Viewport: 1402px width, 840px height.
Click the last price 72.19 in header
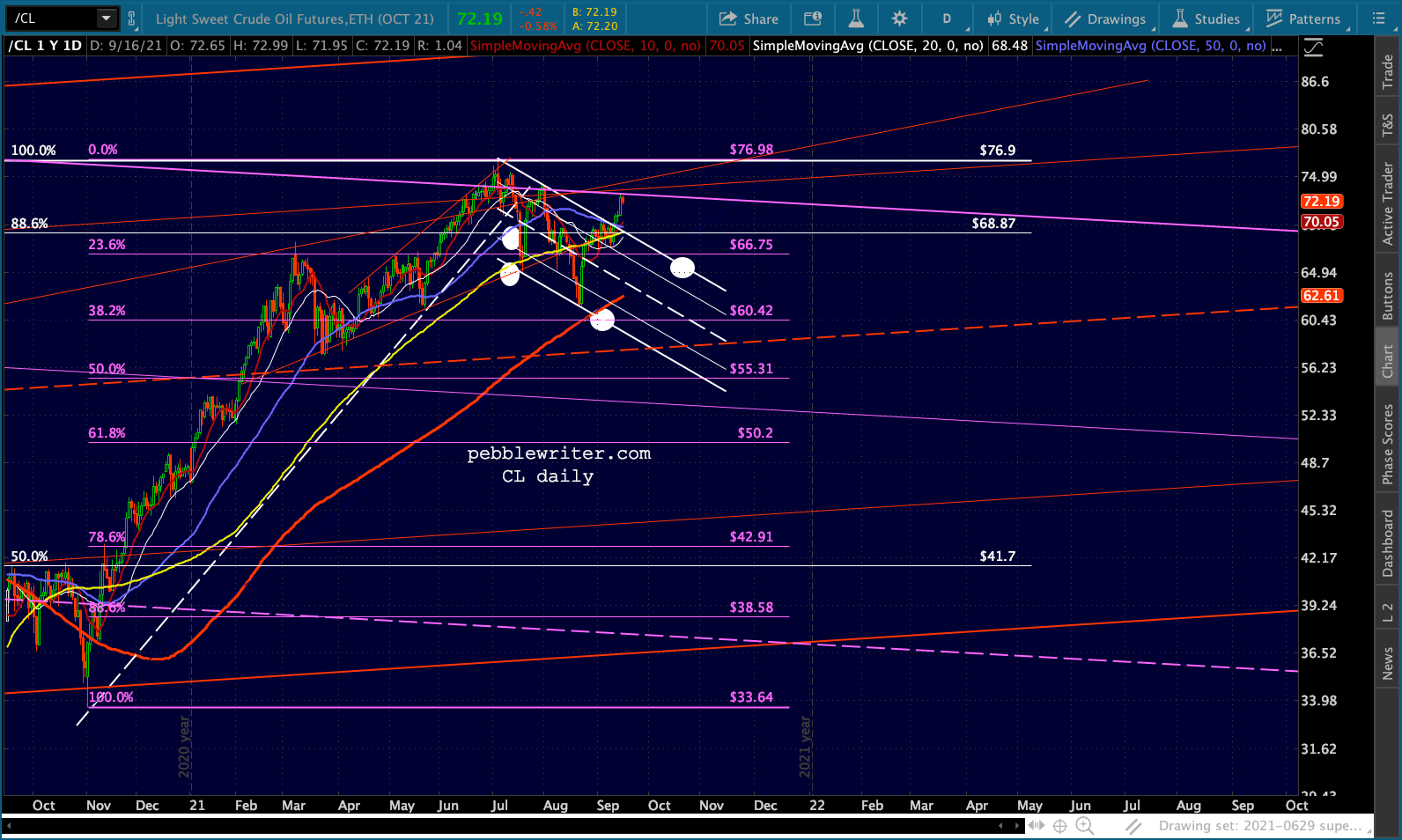(x=480, y=18)
